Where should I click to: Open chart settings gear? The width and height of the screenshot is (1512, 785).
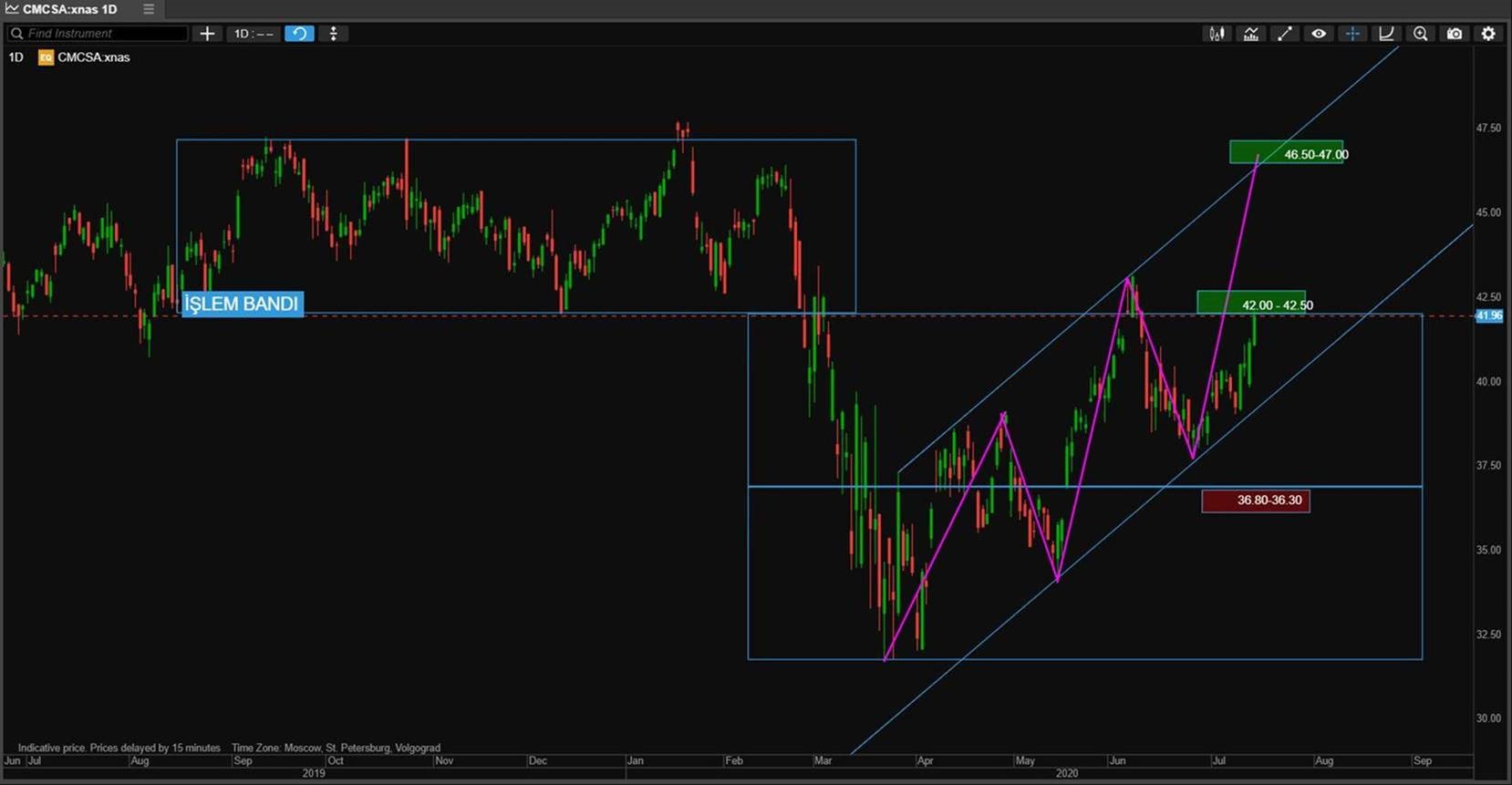point(1488,34)
